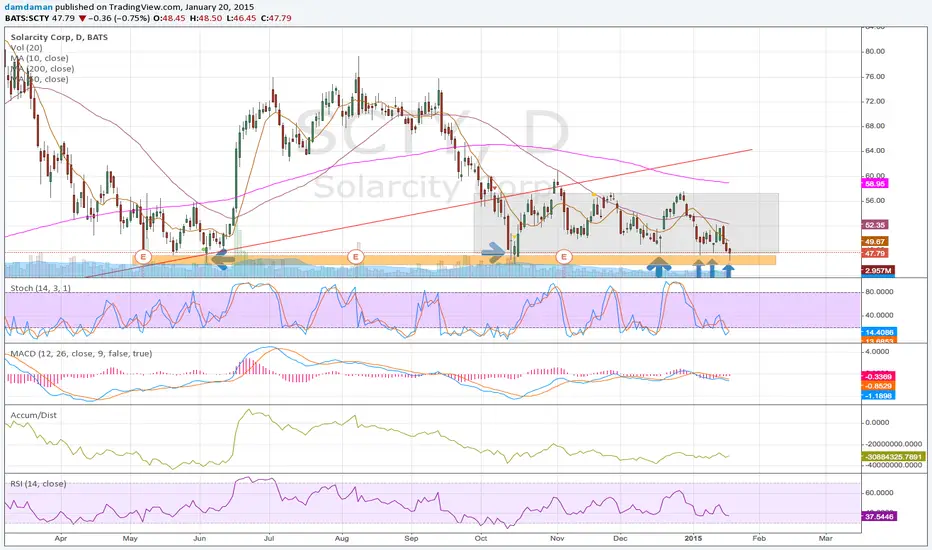
Task: Click the blue 14.4086 stochastic value tag
Action: [879, 332]
